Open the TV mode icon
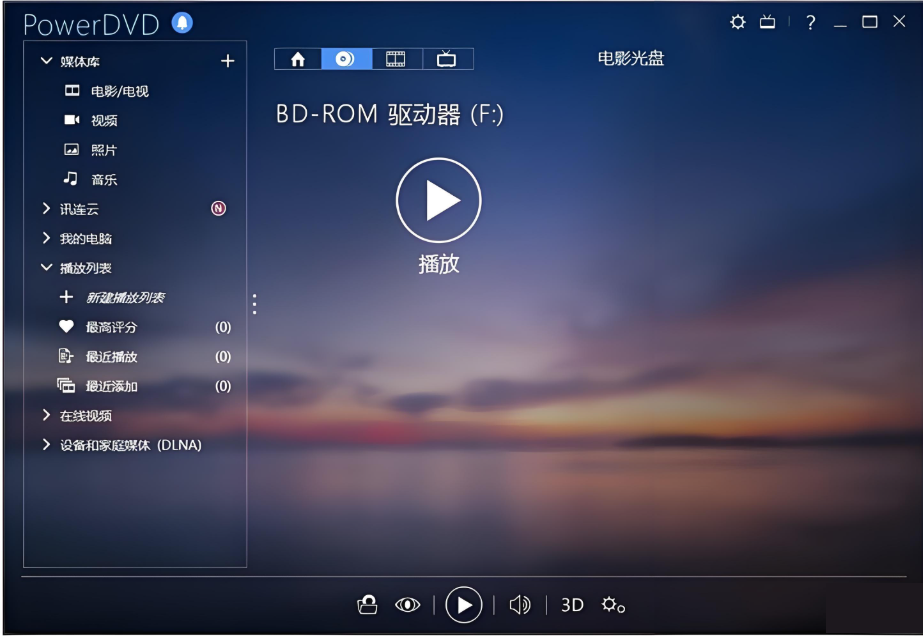The image size is (923, 636). (x=447, y=59)
